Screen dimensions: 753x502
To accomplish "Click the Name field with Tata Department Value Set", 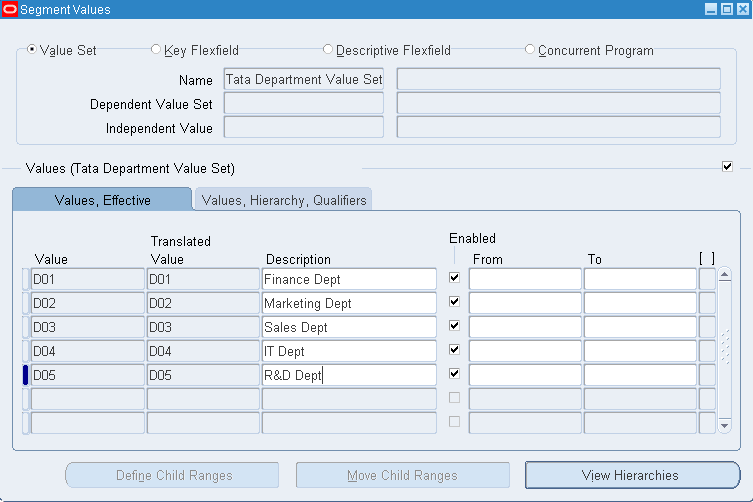I will (x=304, y=79).
